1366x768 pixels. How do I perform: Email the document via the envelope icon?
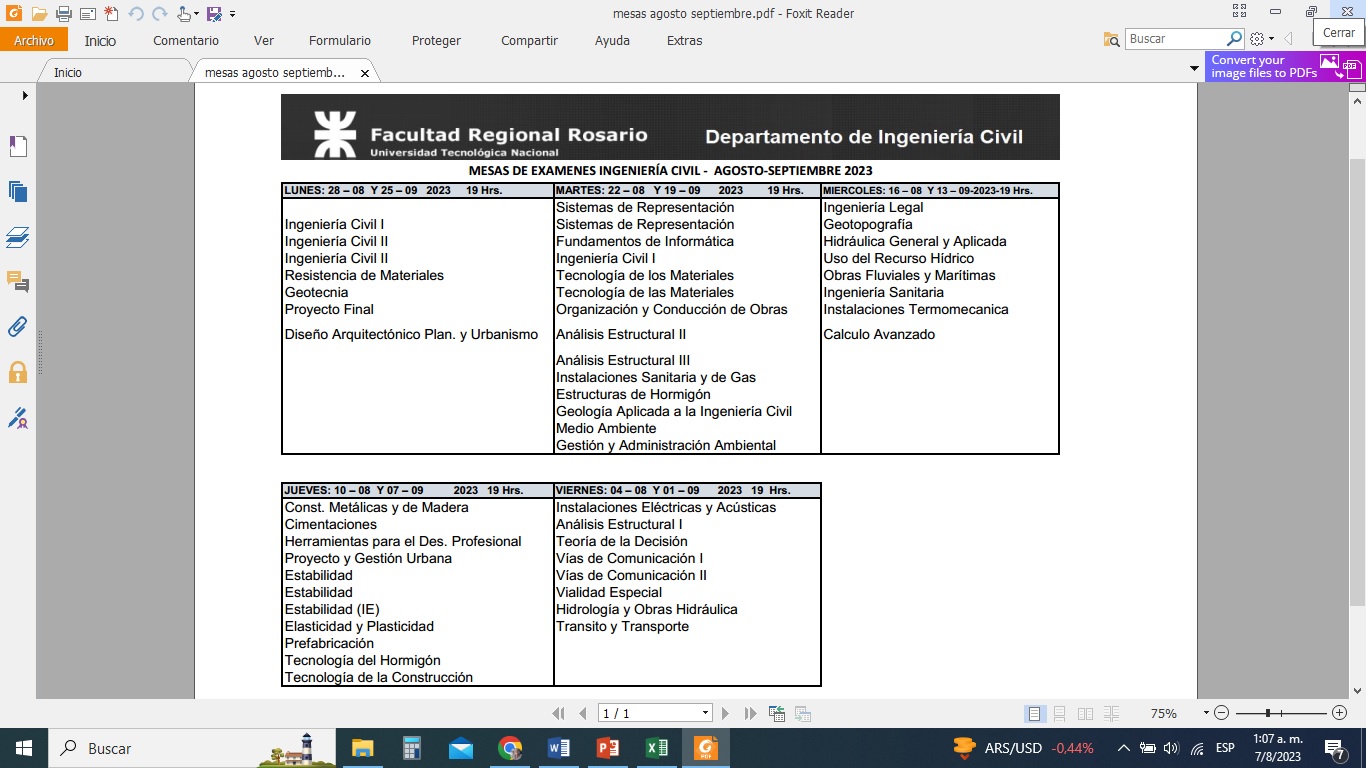(x=87, y=14)
